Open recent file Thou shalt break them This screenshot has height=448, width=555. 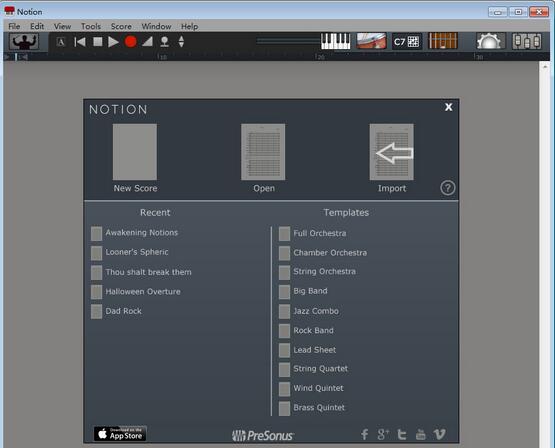pyautogui.click(x=141, y=272)
